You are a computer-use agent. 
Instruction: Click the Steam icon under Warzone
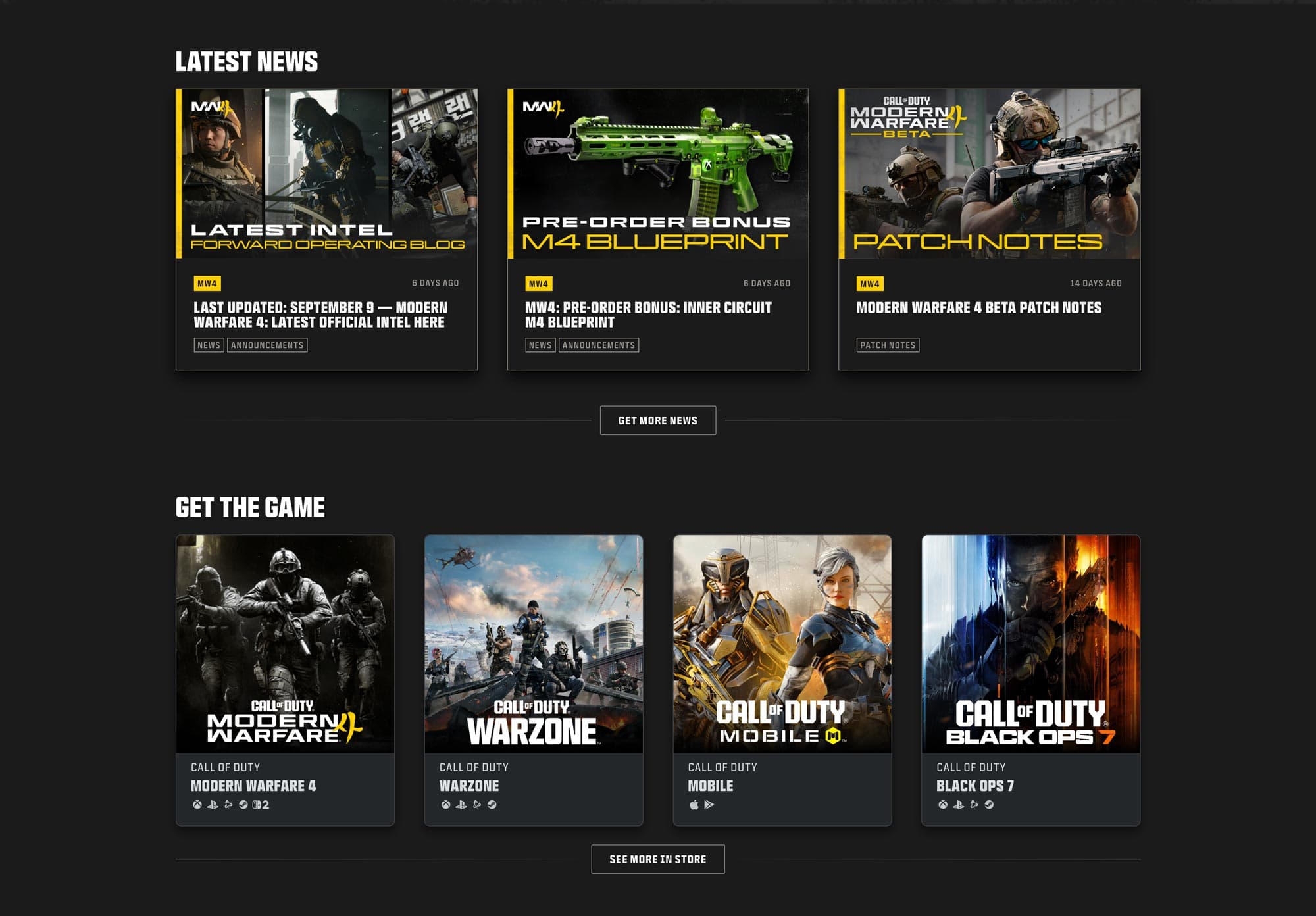click(492, 804)
